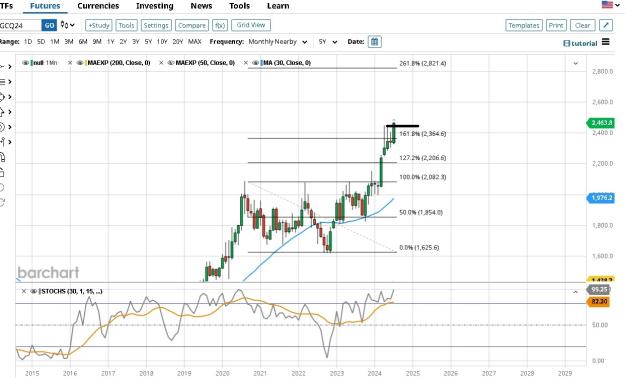Click the blue 1,976.2 moving average tag

[601, 198]
